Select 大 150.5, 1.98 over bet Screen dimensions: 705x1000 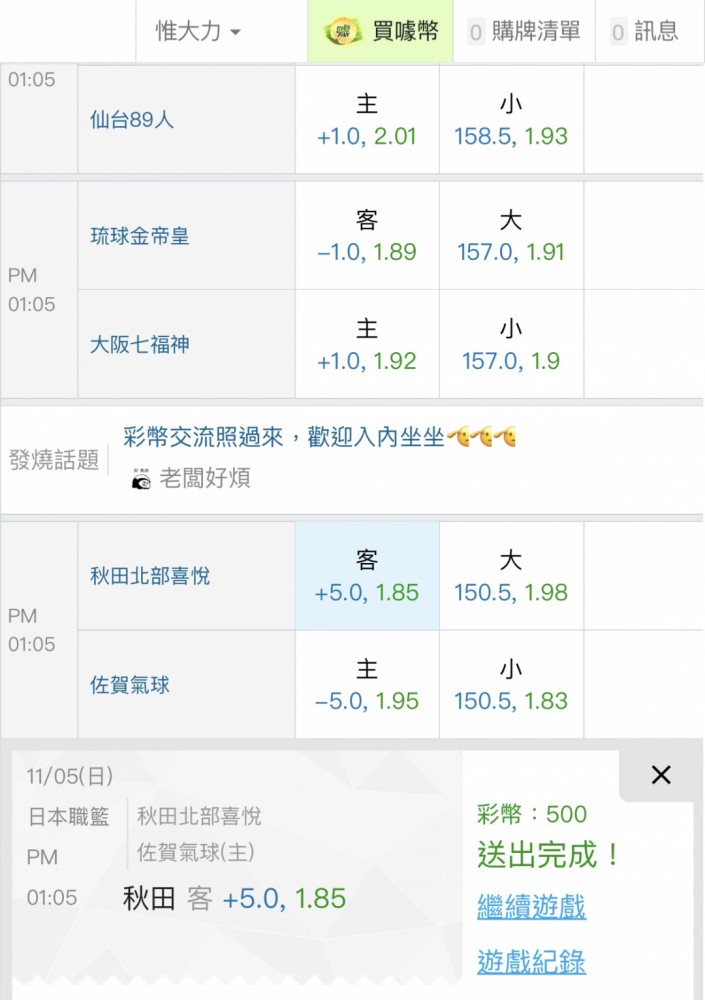pyautogui.click(x=511, y=577)
